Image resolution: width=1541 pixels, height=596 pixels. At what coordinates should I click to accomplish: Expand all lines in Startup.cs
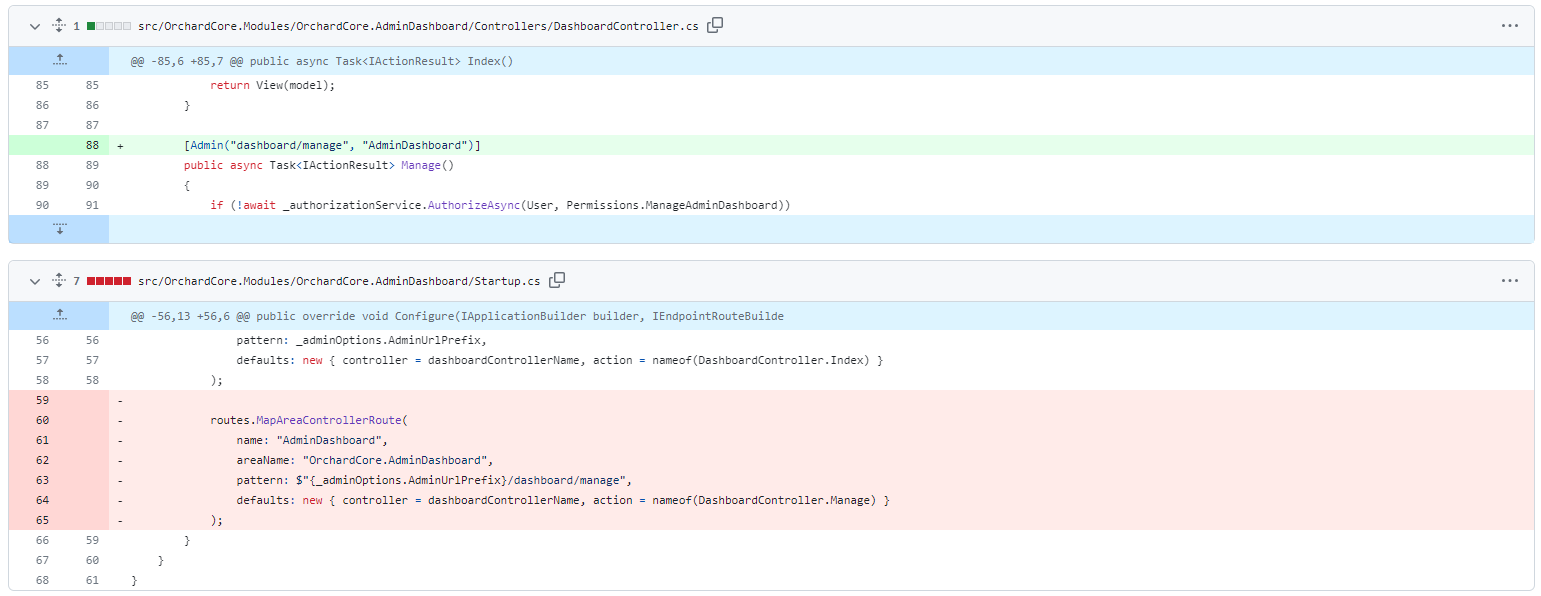[59, 281]
